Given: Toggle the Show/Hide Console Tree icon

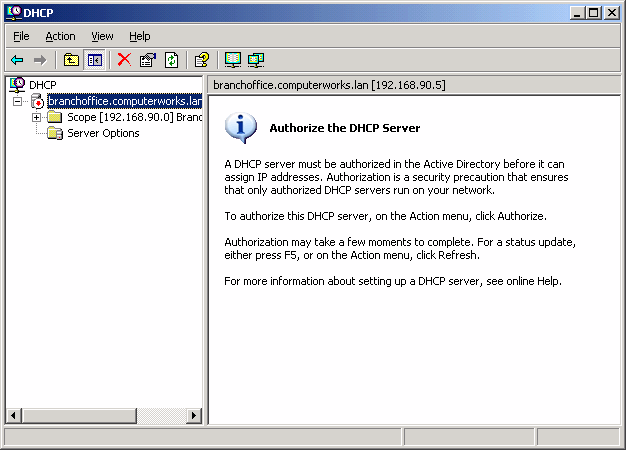Looking at the screenshot, I should (95, 60).
